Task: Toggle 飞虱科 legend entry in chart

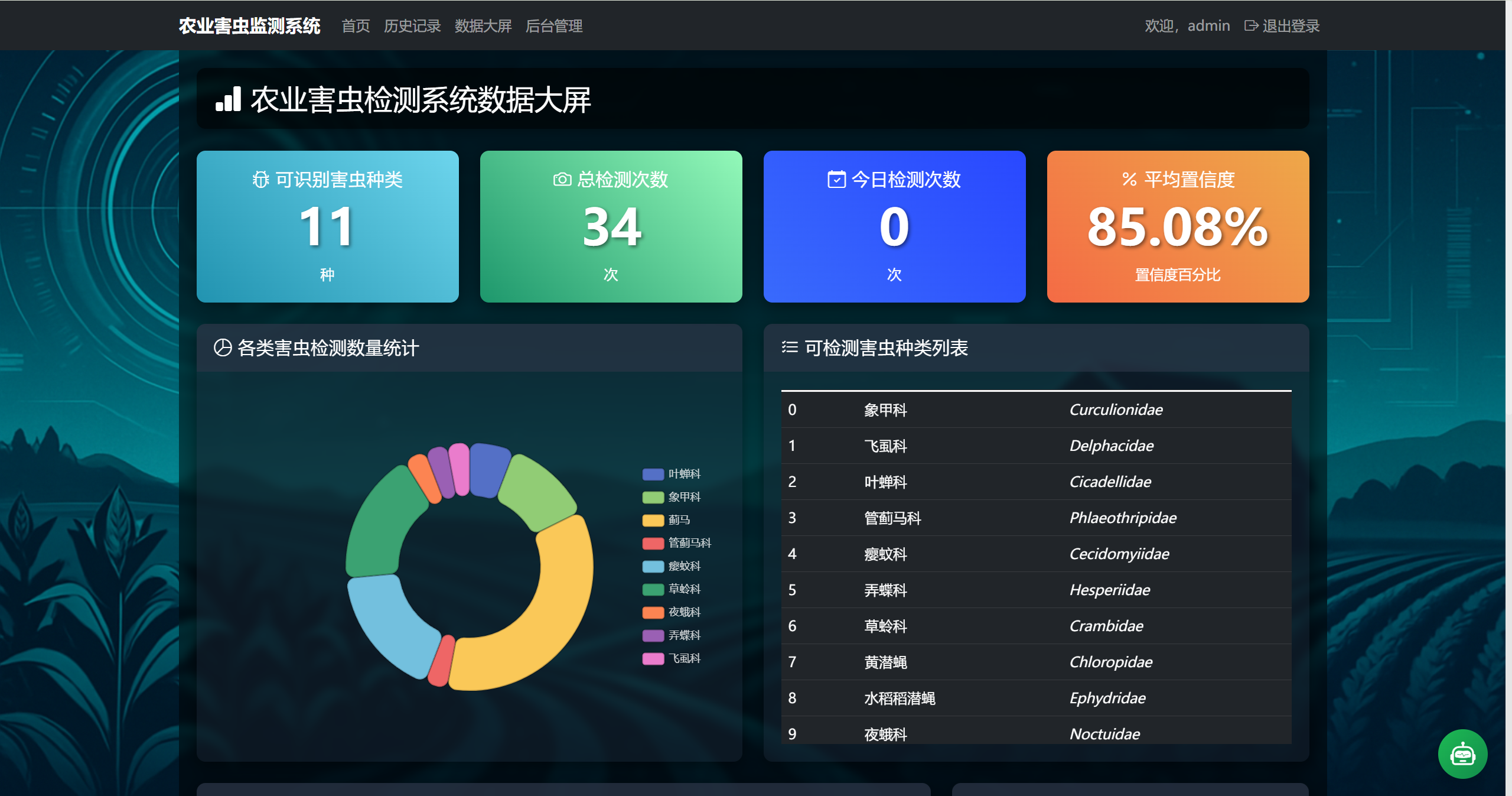Action: pyautogui.click(x=672, y=658)
